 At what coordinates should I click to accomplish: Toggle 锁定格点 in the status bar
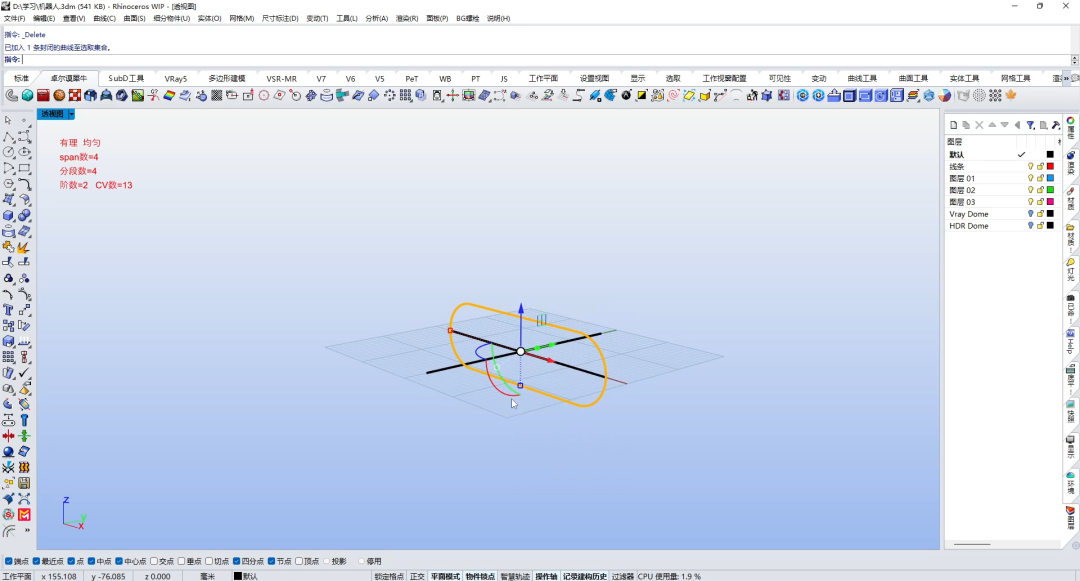389,576
